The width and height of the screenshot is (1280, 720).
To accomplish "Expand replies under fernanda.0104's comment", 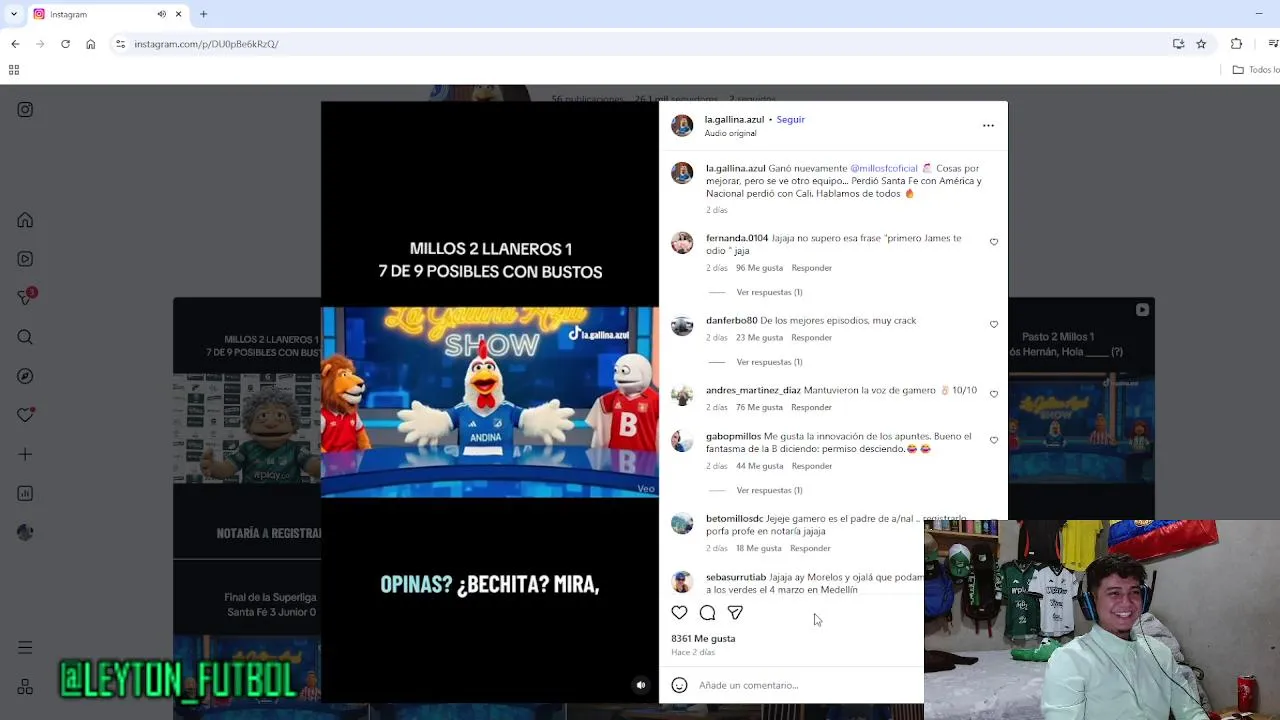I will point(769,292).
